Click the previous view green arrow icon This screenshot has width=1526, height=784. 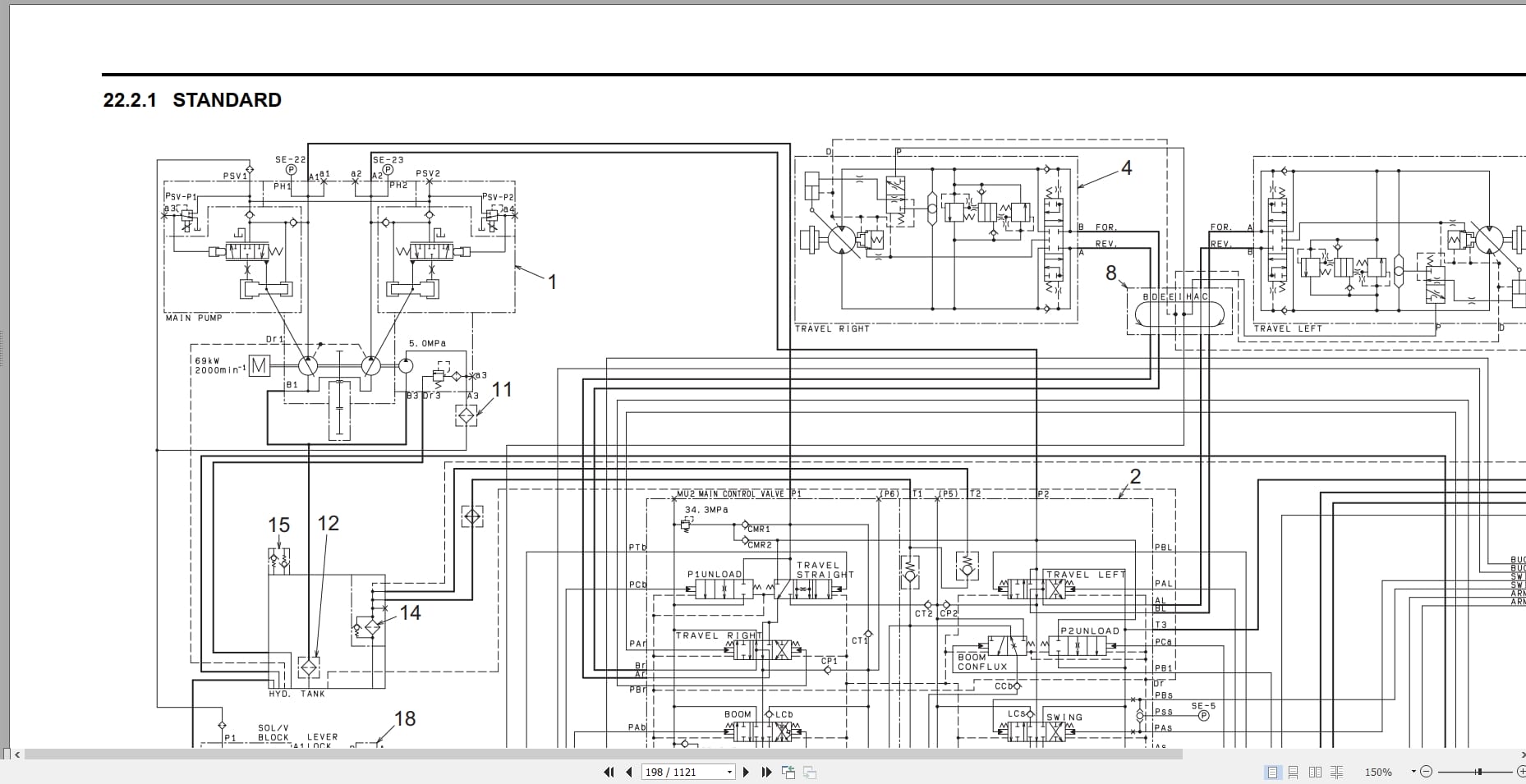coord(788,772)
